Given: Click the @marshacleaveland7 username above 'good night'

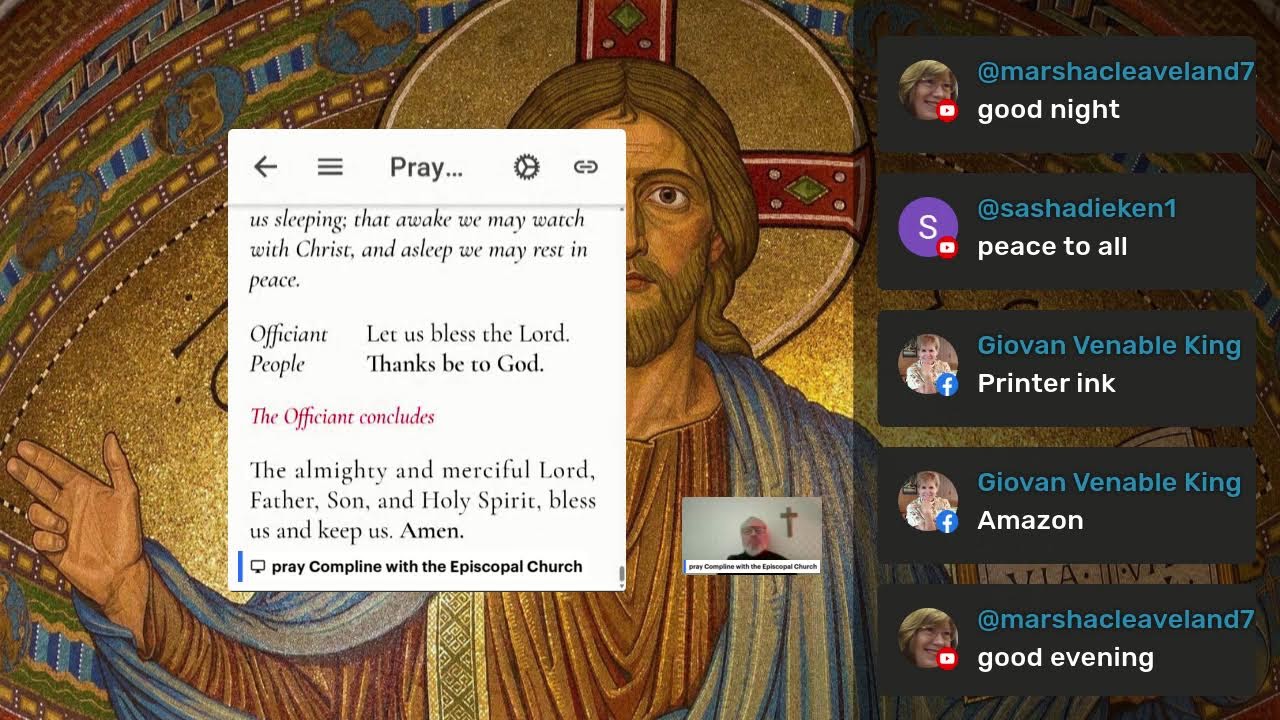Looking at the screenshot, I should tap(1115, 71).
